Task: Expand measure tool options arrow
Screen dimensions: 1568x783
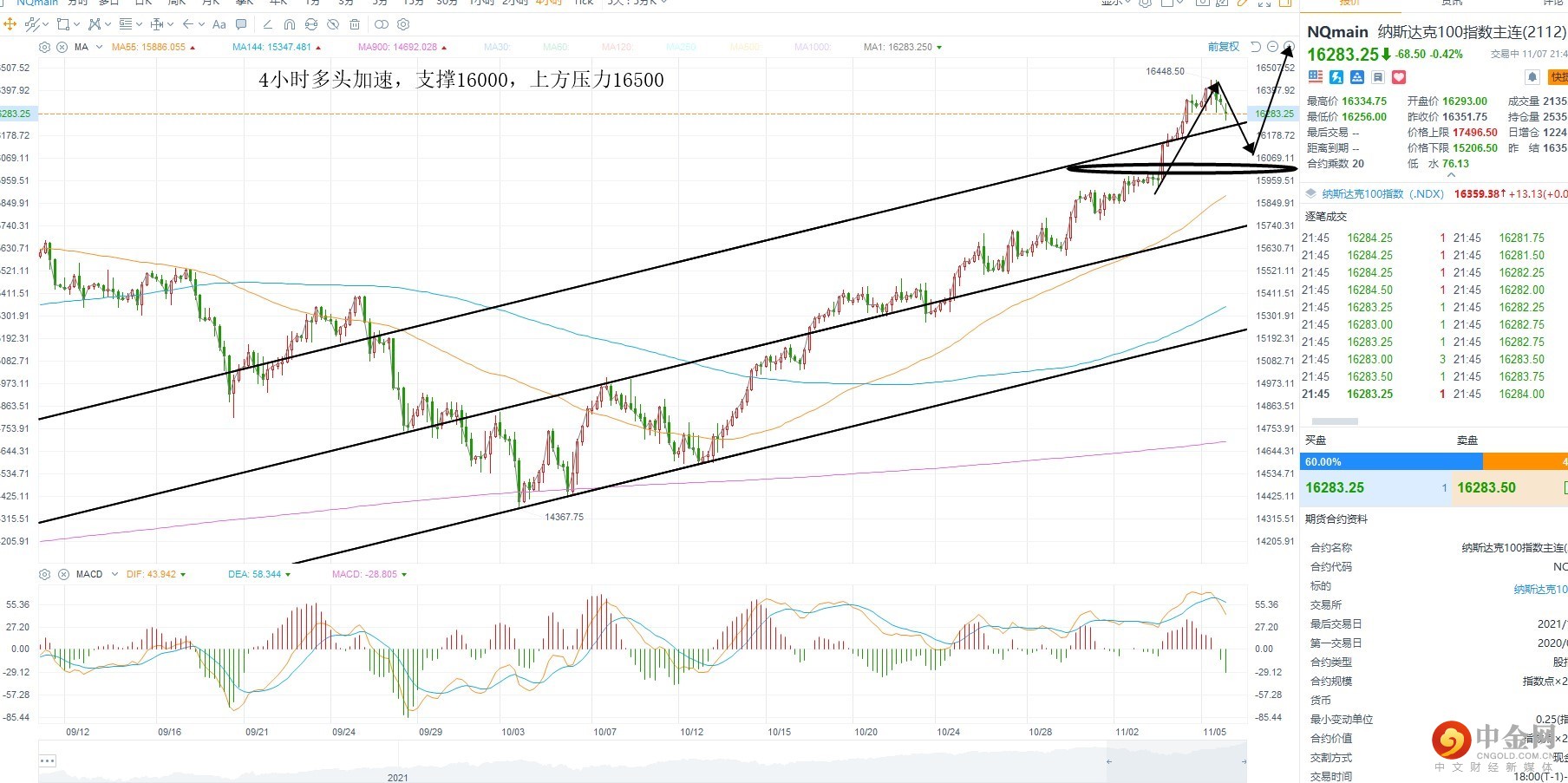Action: pyautogui.click(x=170, y=24)
